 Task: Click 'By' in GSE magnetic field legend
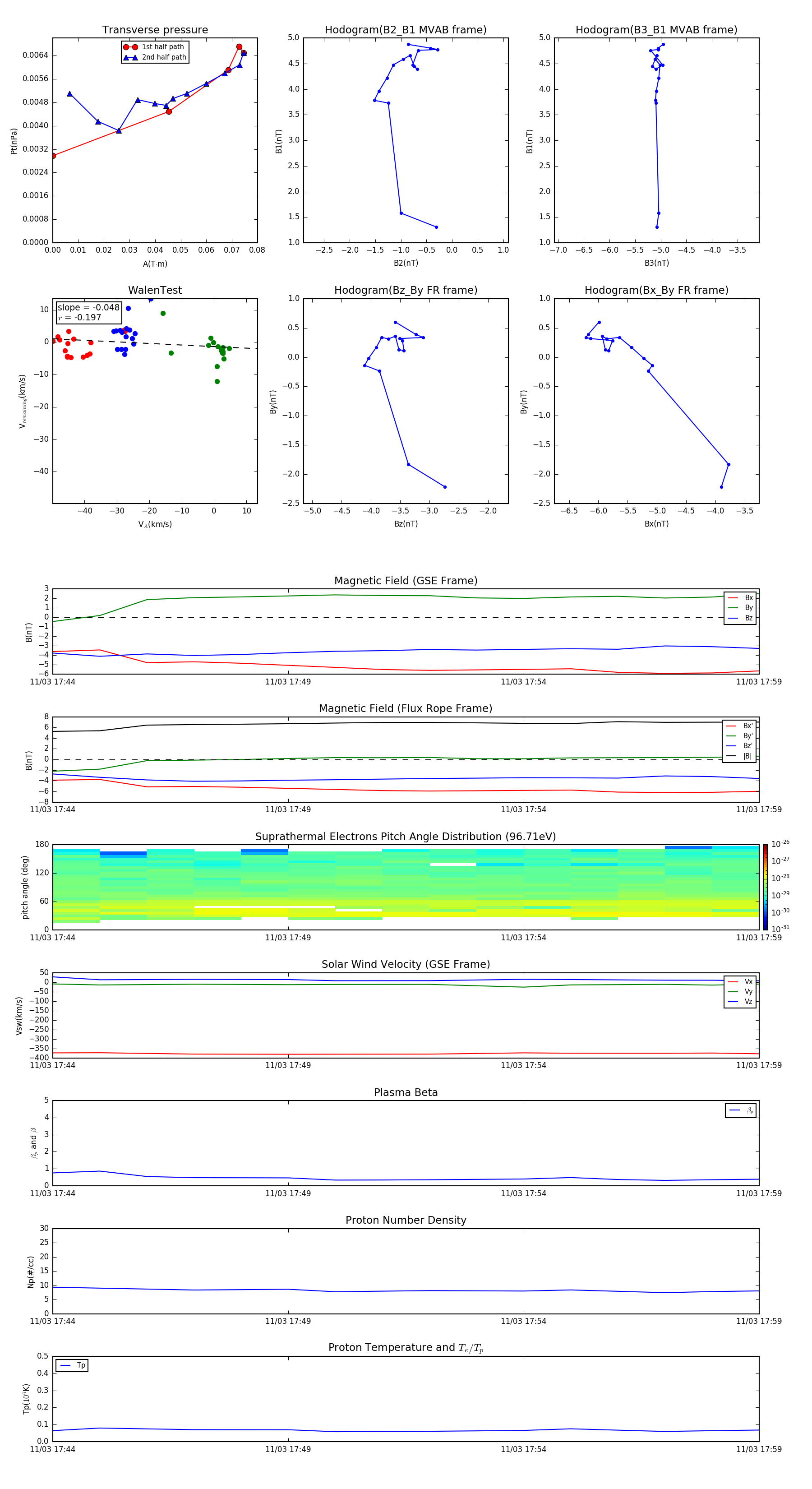pyautogui.click(x=748, y=607)
